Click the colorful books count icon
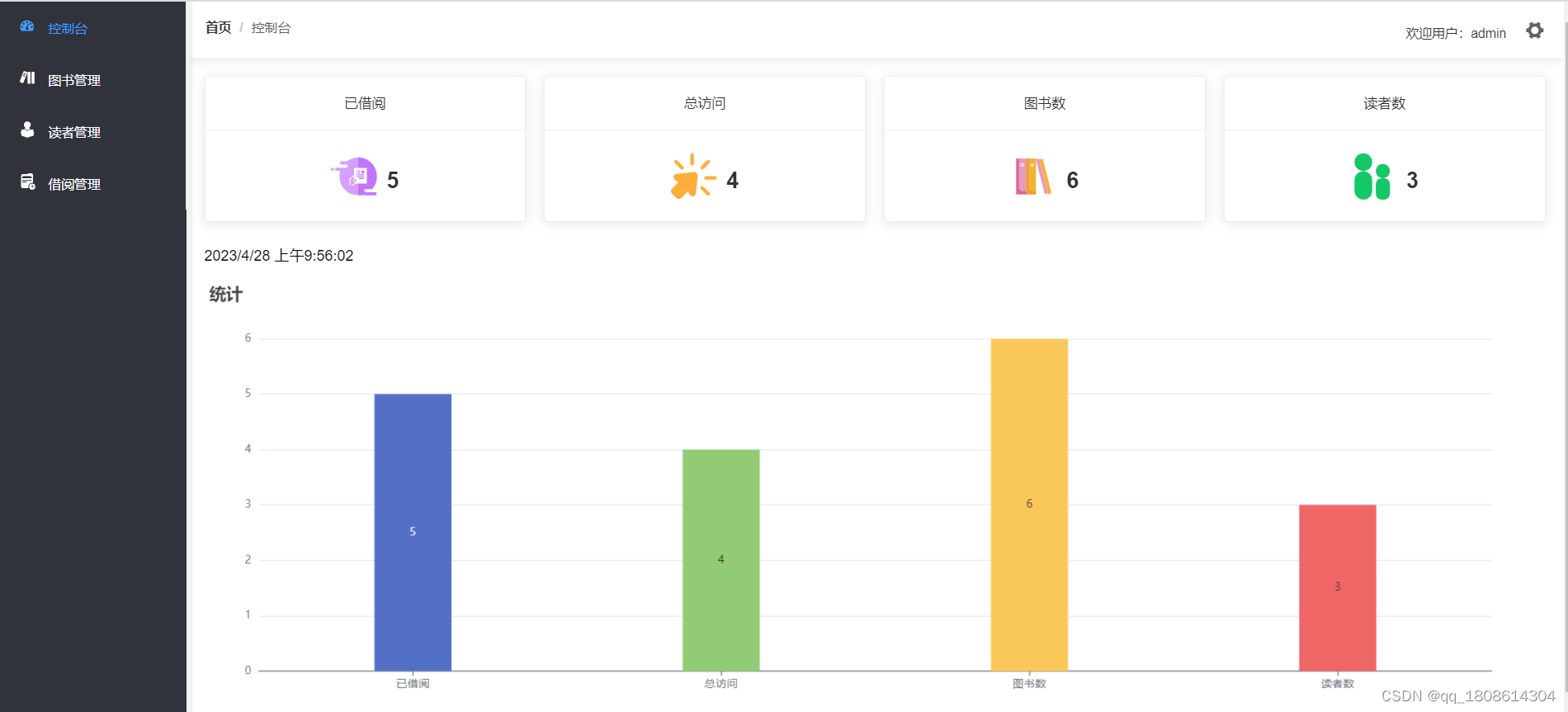The image size is (1568, 712). (x=1033, y=177)
